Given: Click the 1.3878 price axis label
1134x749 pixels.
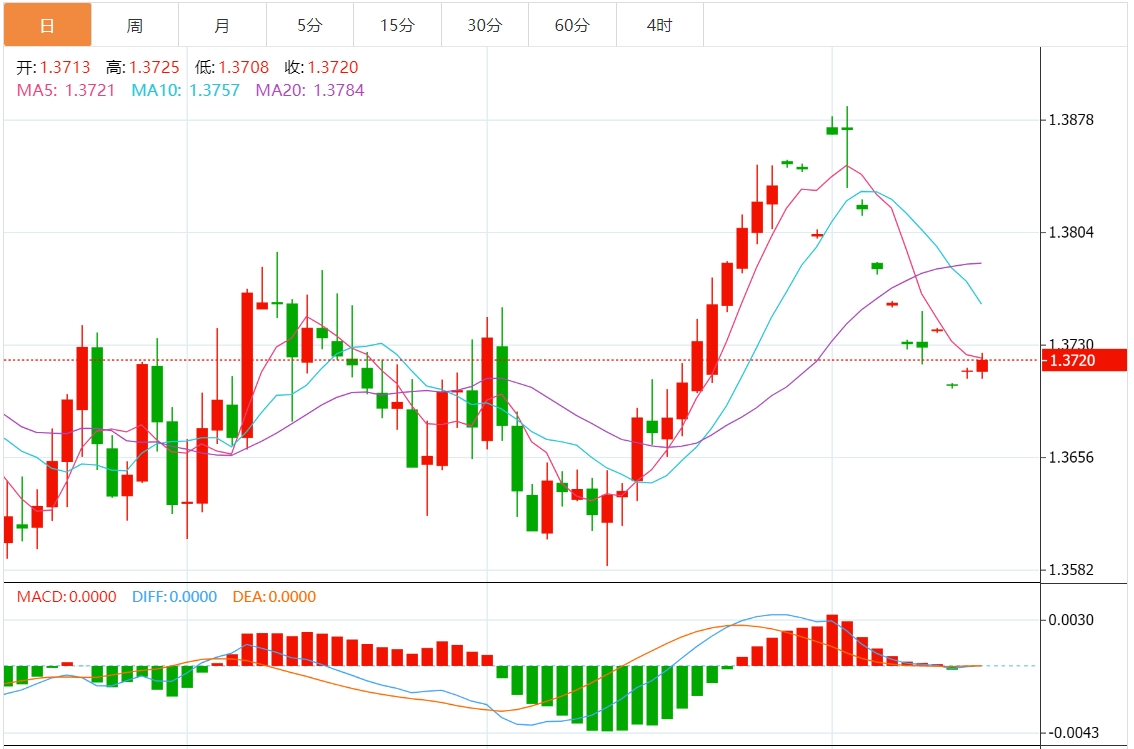Looking at the screenshot, I should tap(1071, 119).
